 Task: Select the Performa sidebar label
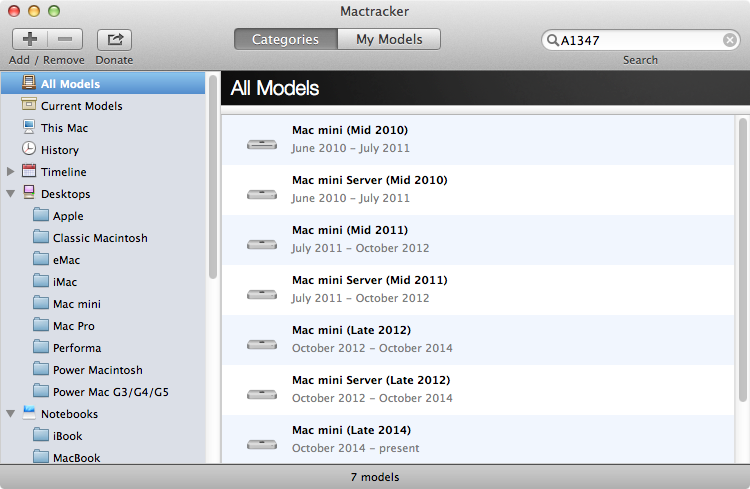77,348
